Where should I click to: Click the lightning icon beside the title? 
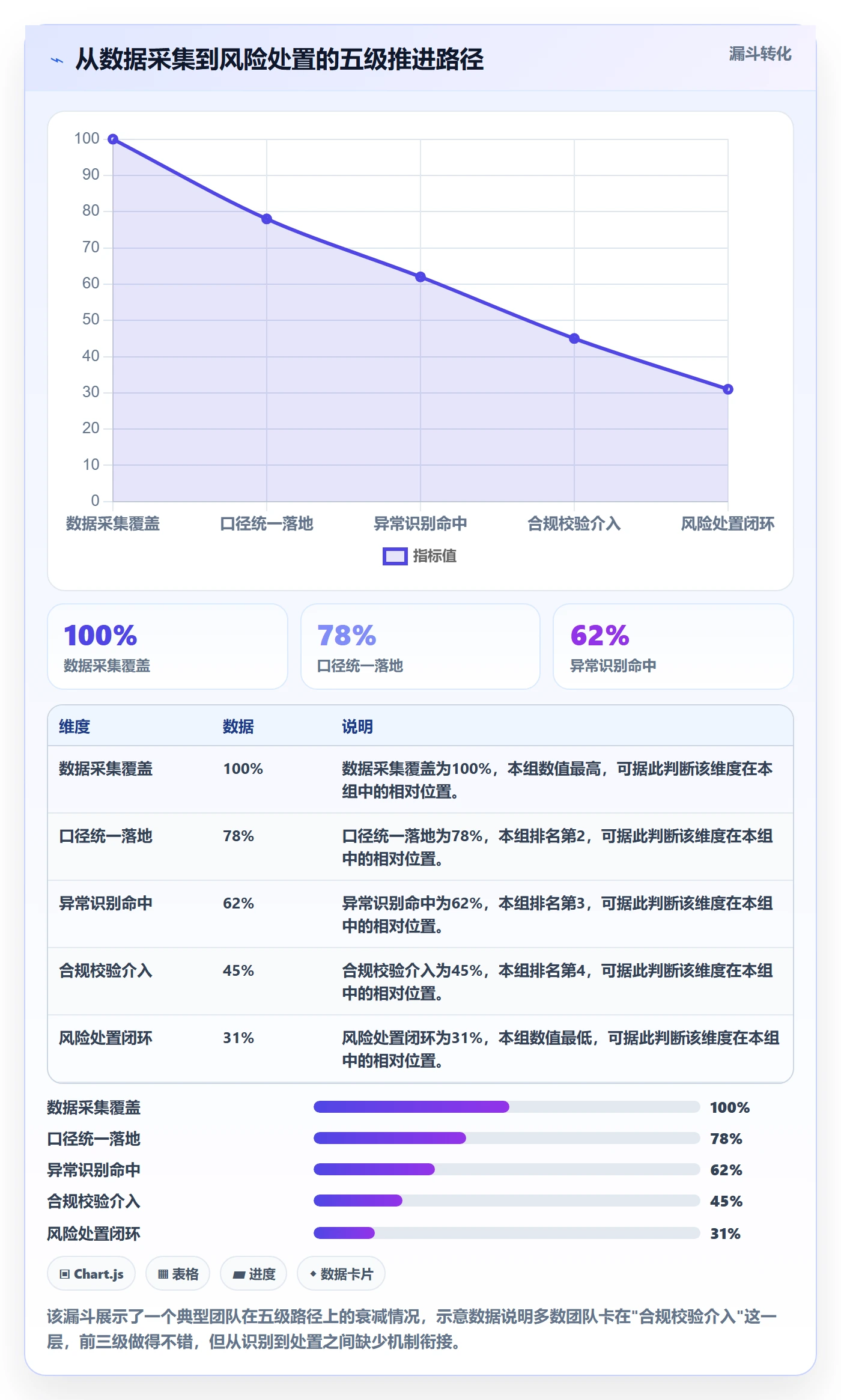coord(57,60)
